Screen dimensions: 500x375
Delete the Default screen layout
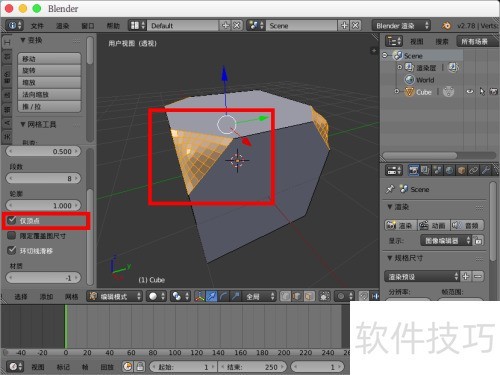tap(236, 25)
